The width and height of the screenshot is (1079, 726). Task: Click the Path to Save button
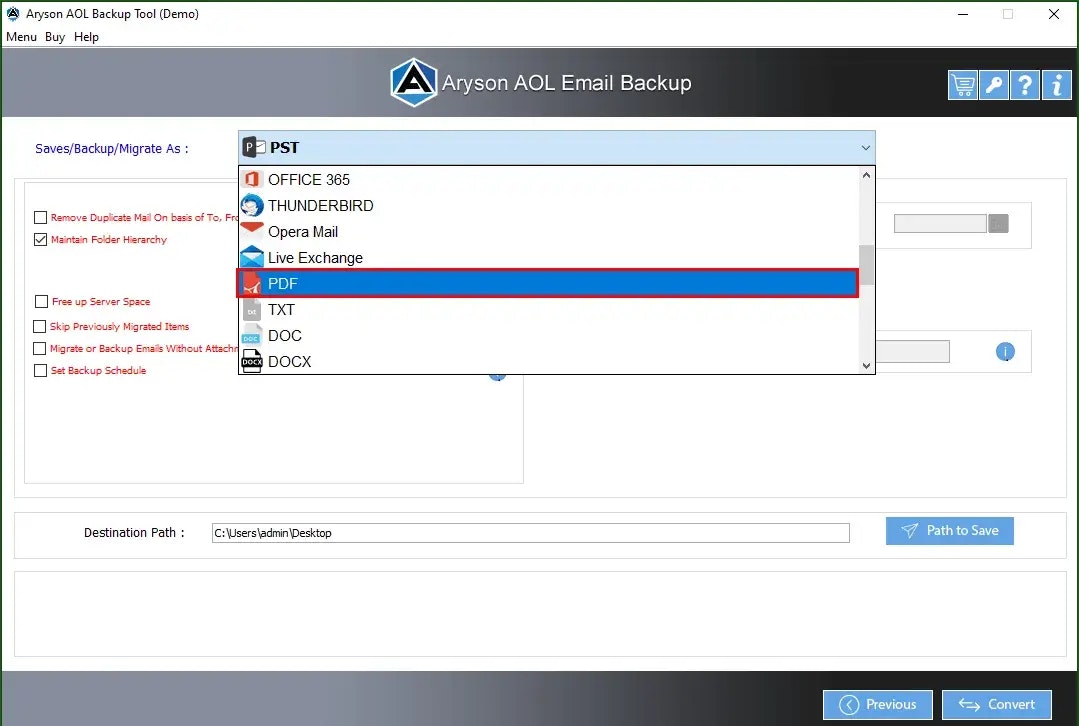(x=950, y=531)
